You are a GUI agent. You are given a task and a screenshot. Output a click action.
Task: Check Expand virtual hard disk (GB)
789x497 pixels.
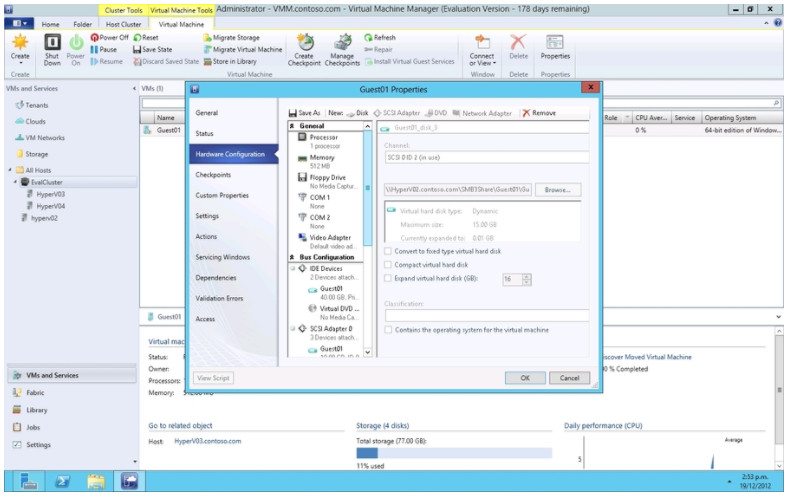click(x=388, y=278)
